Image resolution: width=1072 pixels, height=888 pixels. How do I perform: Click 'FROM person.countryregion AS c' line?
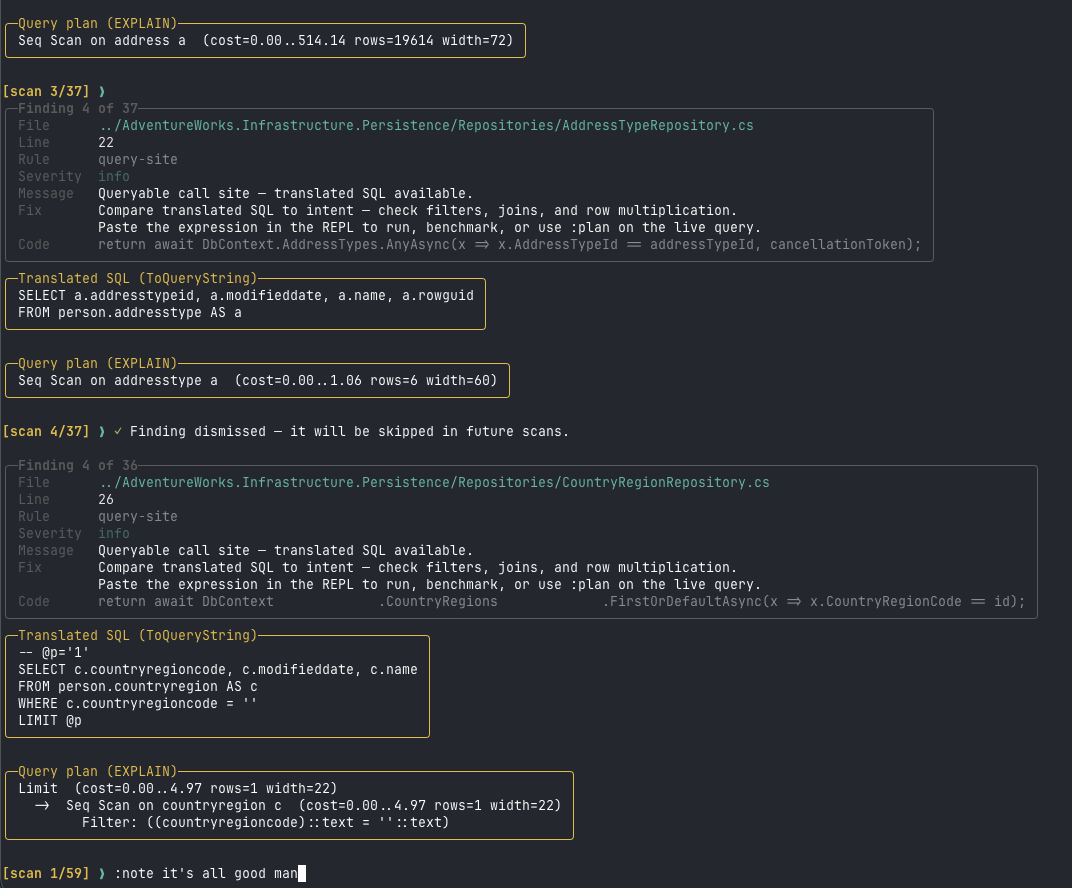tap(138, 687)
